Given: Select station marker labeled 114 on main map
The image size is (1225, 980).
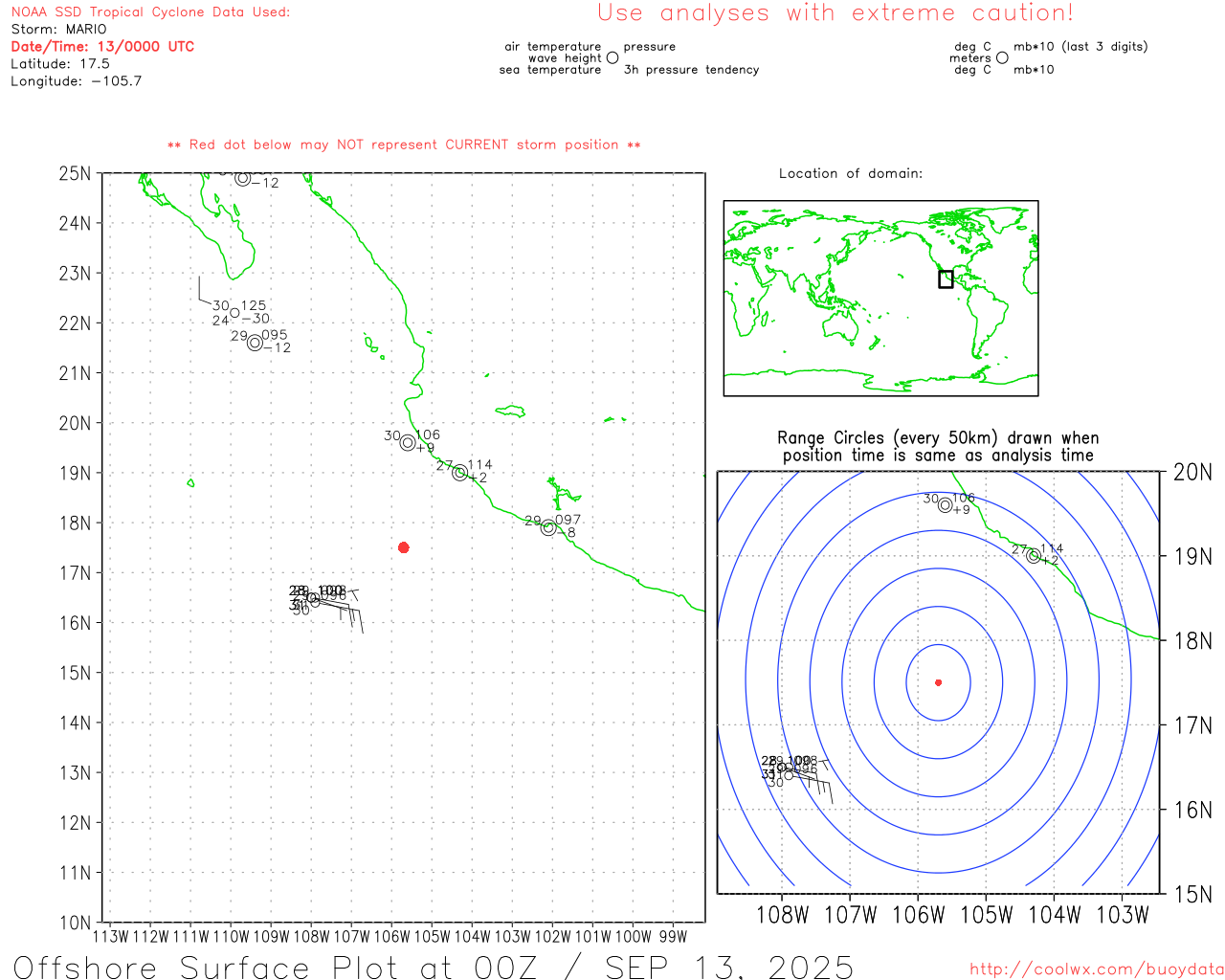Looking at the screenshot, I should [x=460, y=473].
